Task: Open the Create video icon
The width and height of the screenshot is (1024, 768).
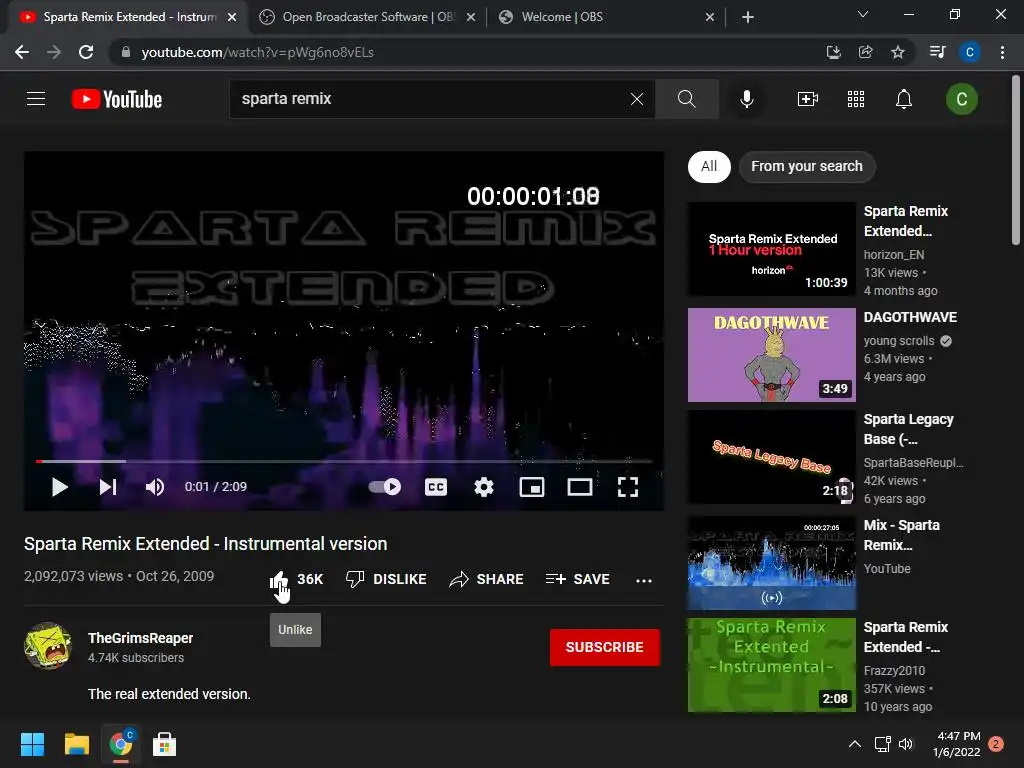Action: coord(808,99)
